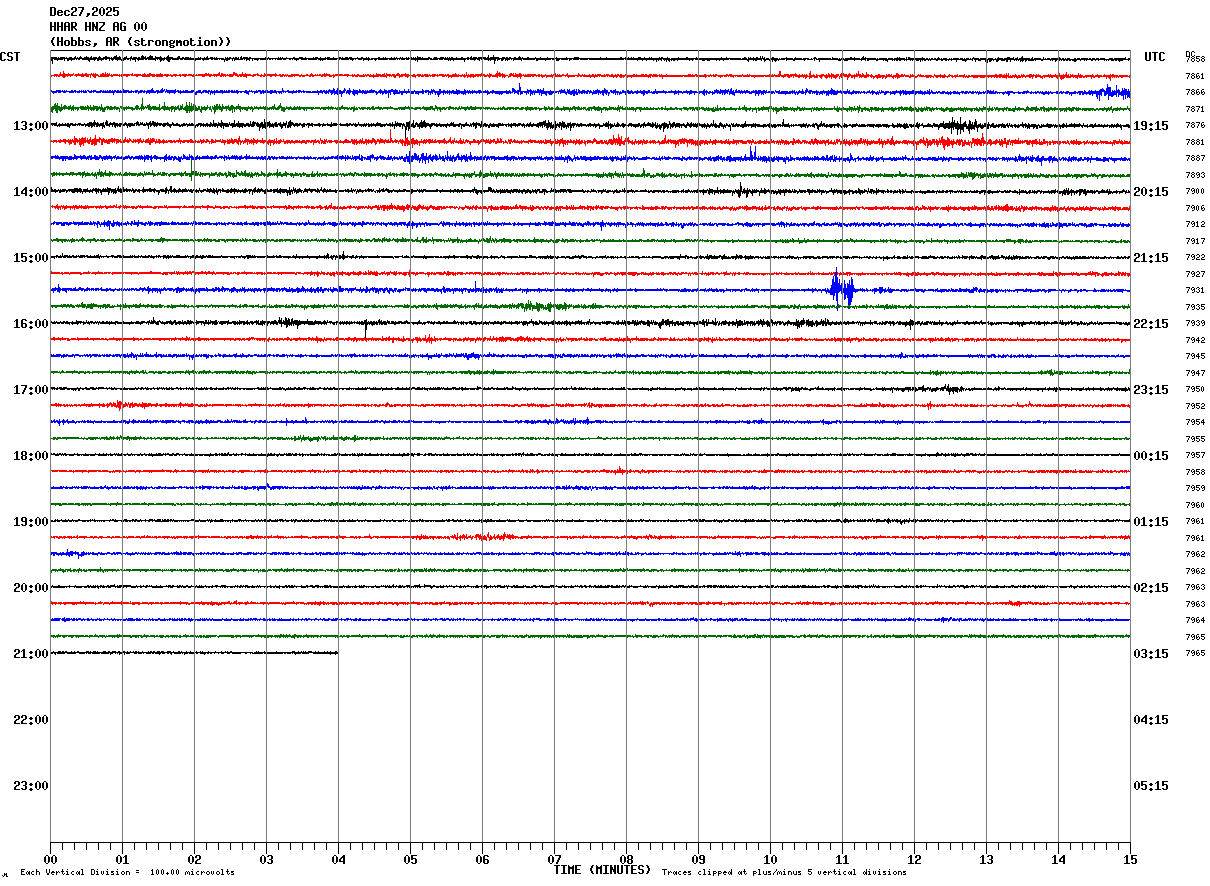Click the DC offset value 7912

click(x=1195, y=225)
